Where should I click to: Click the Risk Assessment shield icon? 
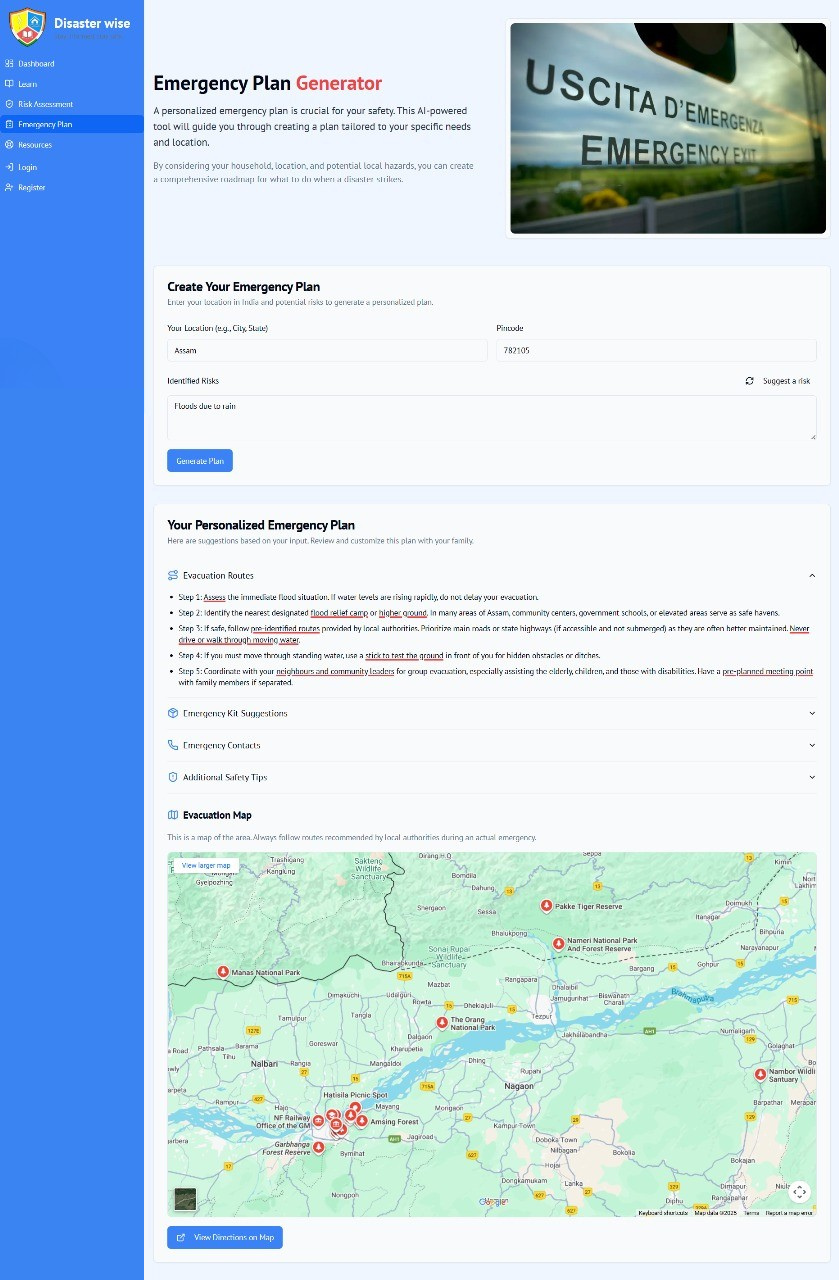tap(9, 104)
